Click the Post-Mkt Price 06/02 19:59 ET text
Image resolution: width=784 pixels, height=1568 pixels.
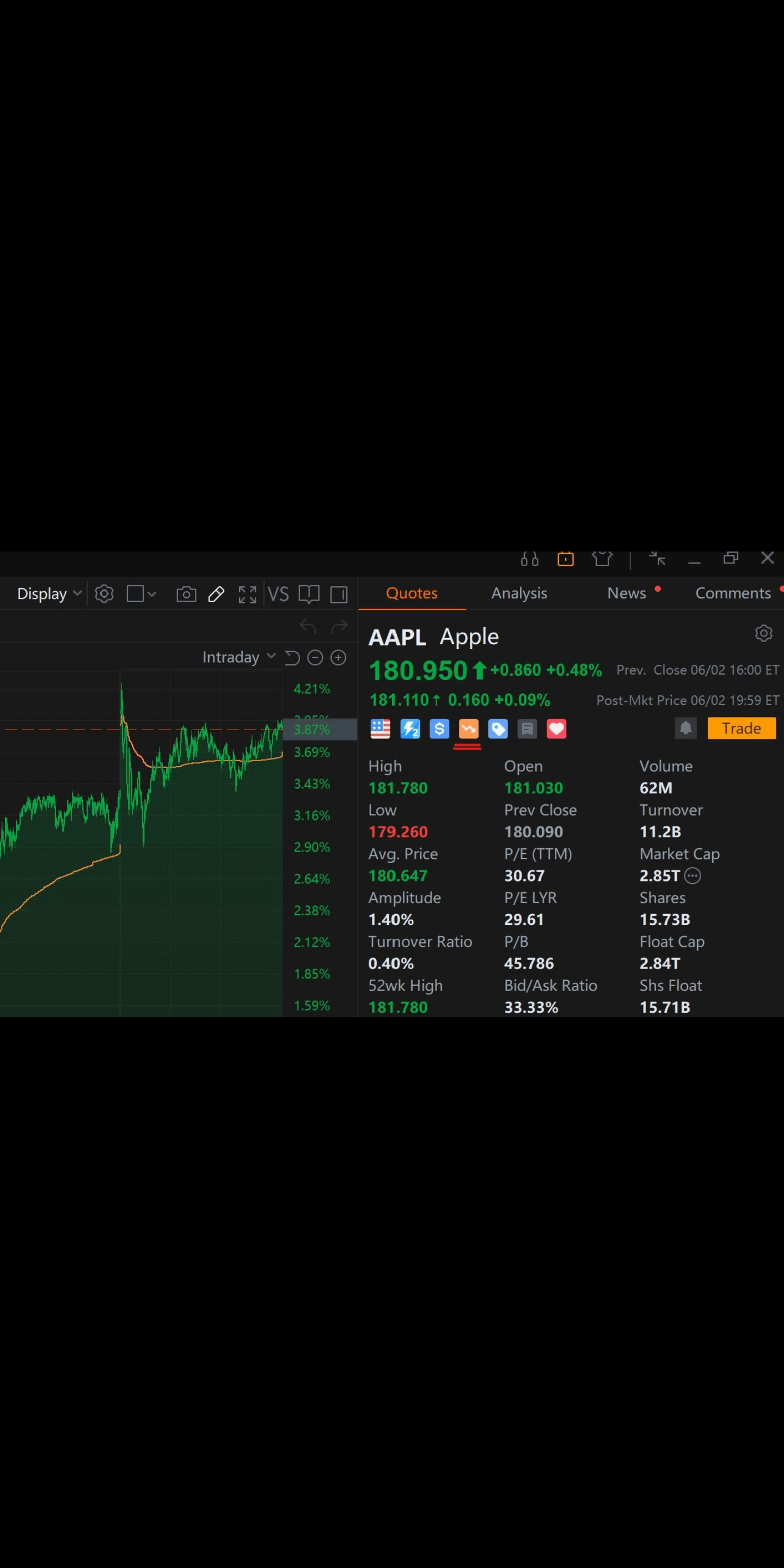coord(688,701)
